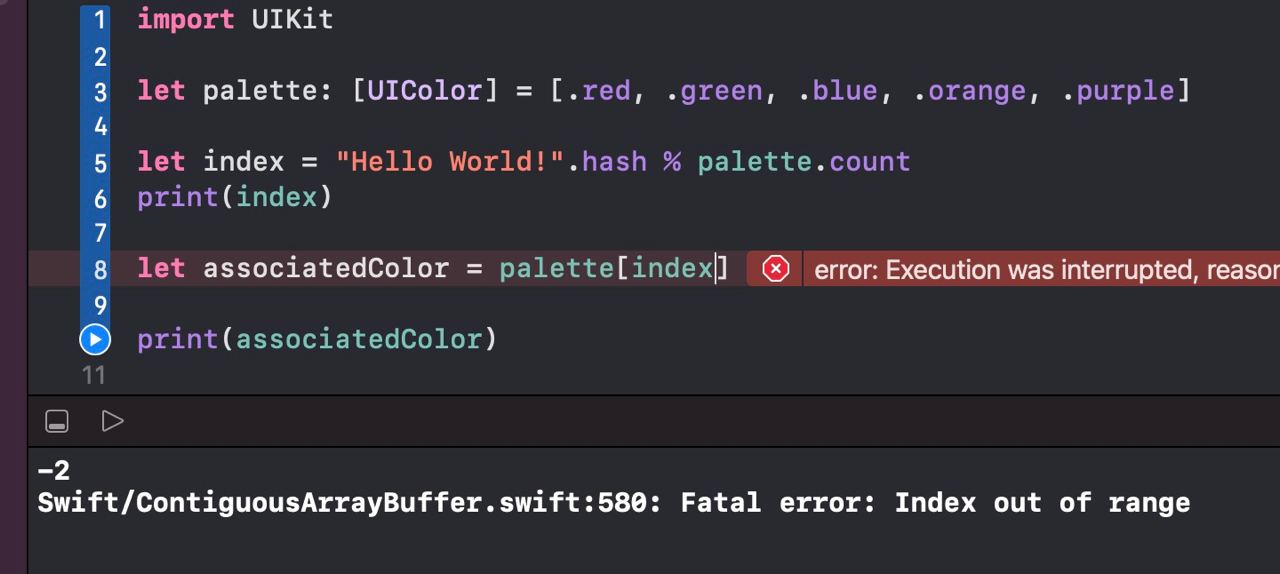Click associatedColor inside the last print call
Screen dimensions: 1280x574
pyautogui.click(x=359, y=340)
